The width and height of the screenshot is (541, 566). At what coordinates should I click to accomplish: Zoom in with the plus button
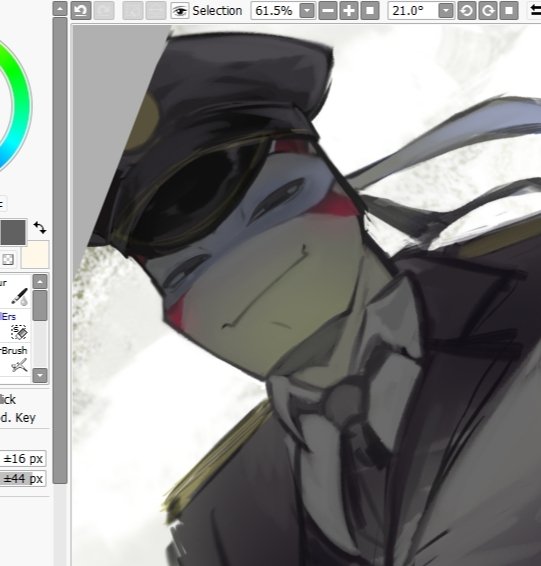point(349,11)
